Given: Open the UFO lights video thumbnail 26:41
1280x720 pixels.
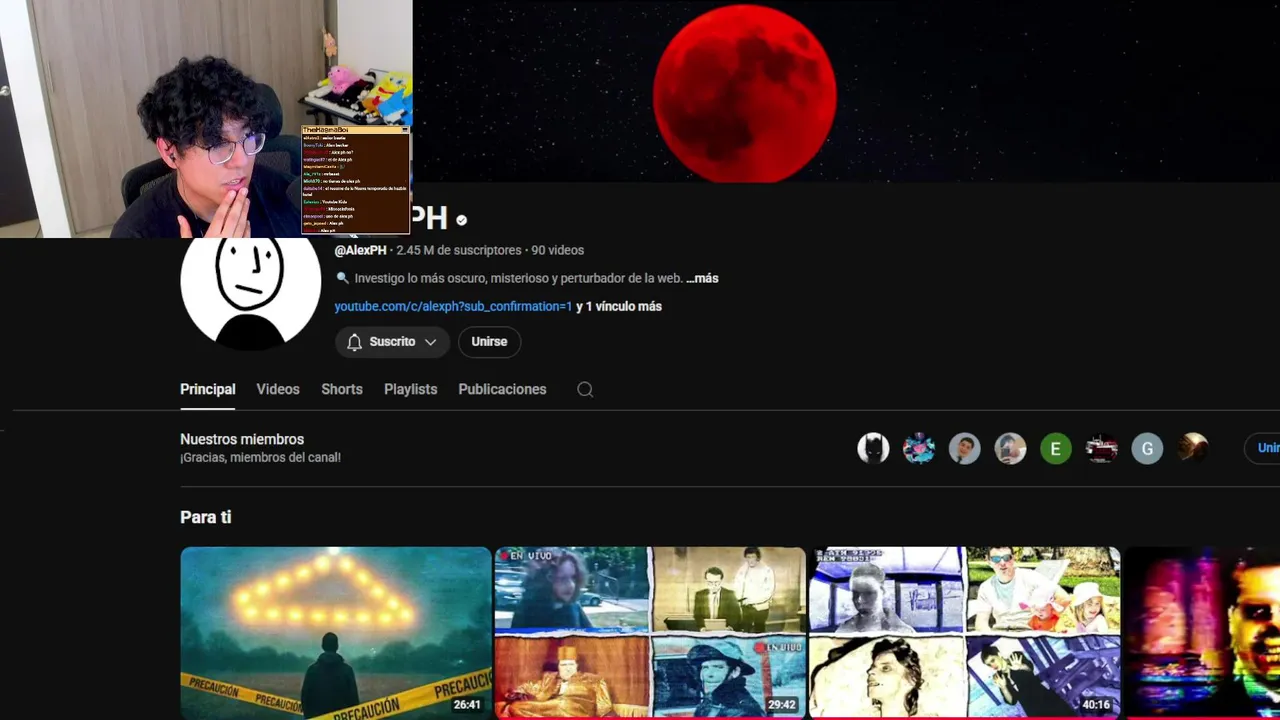Looking at the screenshot, I should (336, 633).
